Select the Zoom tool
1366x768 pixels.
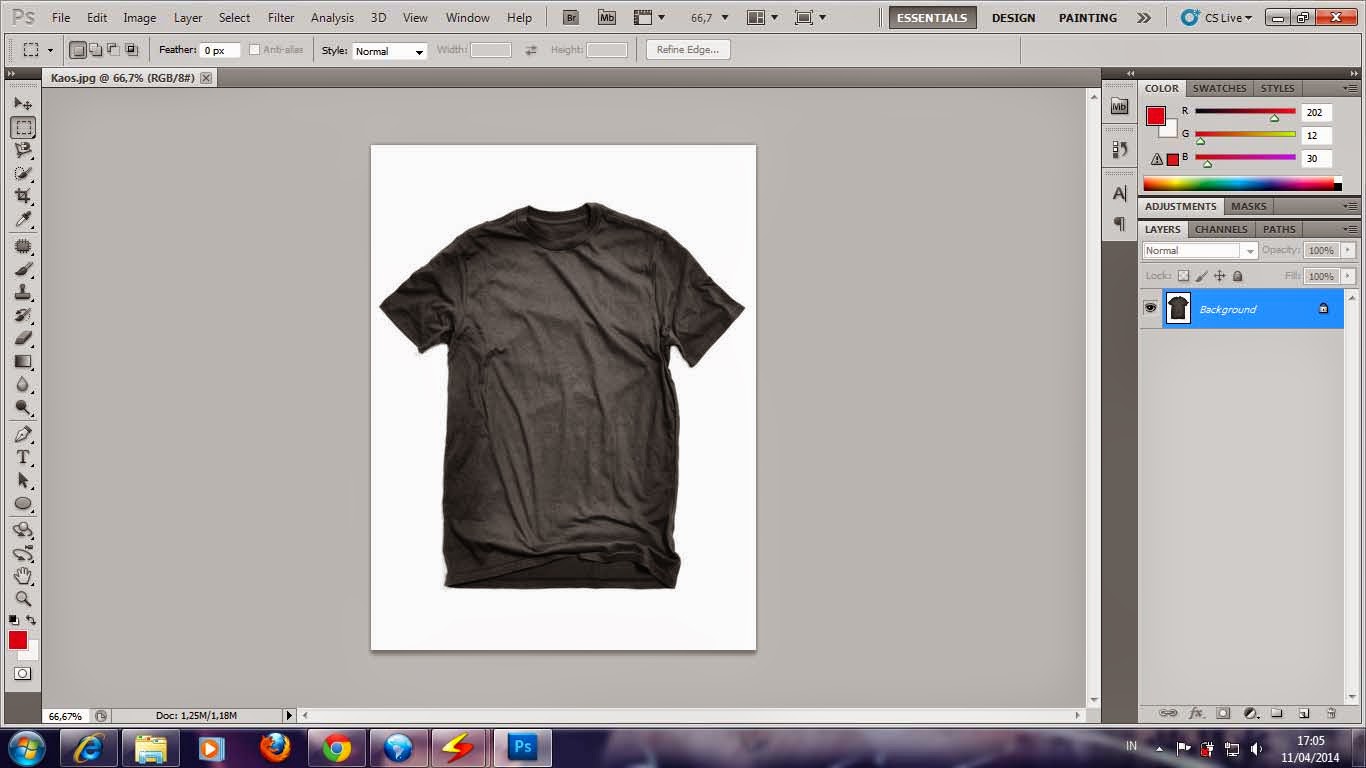click(x=23, y=599)
